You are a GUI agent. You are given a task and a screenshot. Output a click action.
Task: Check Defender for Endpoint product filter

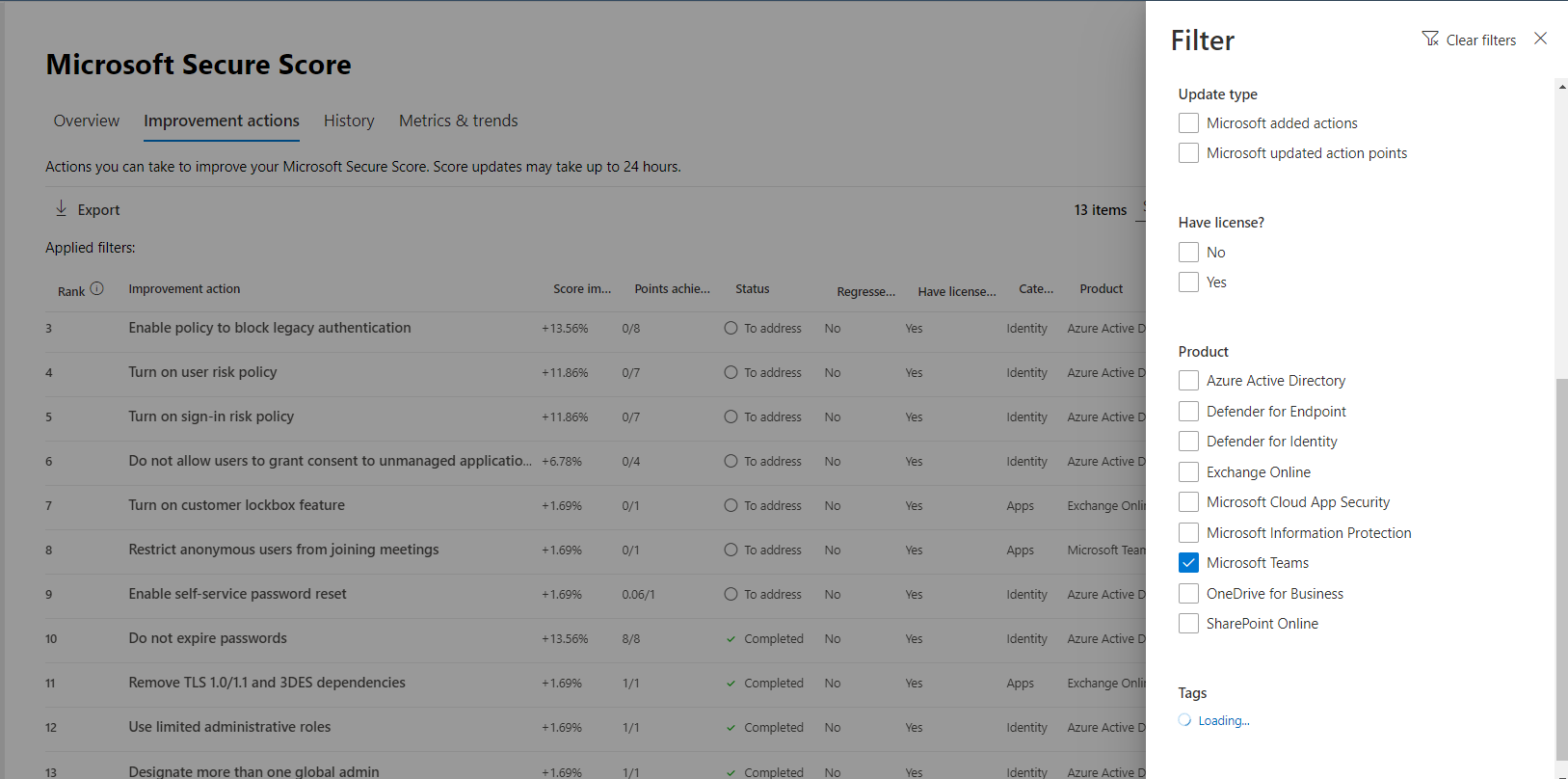pos(1188,412)
